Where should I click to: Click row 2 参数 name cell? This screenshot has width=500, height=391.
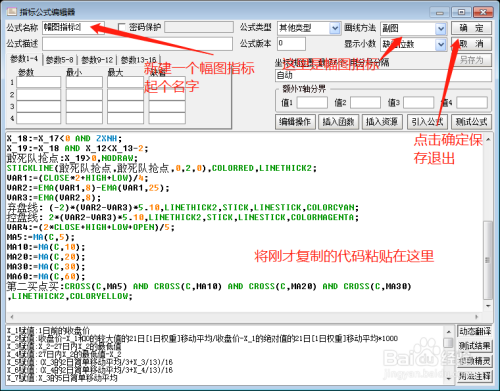39,95
